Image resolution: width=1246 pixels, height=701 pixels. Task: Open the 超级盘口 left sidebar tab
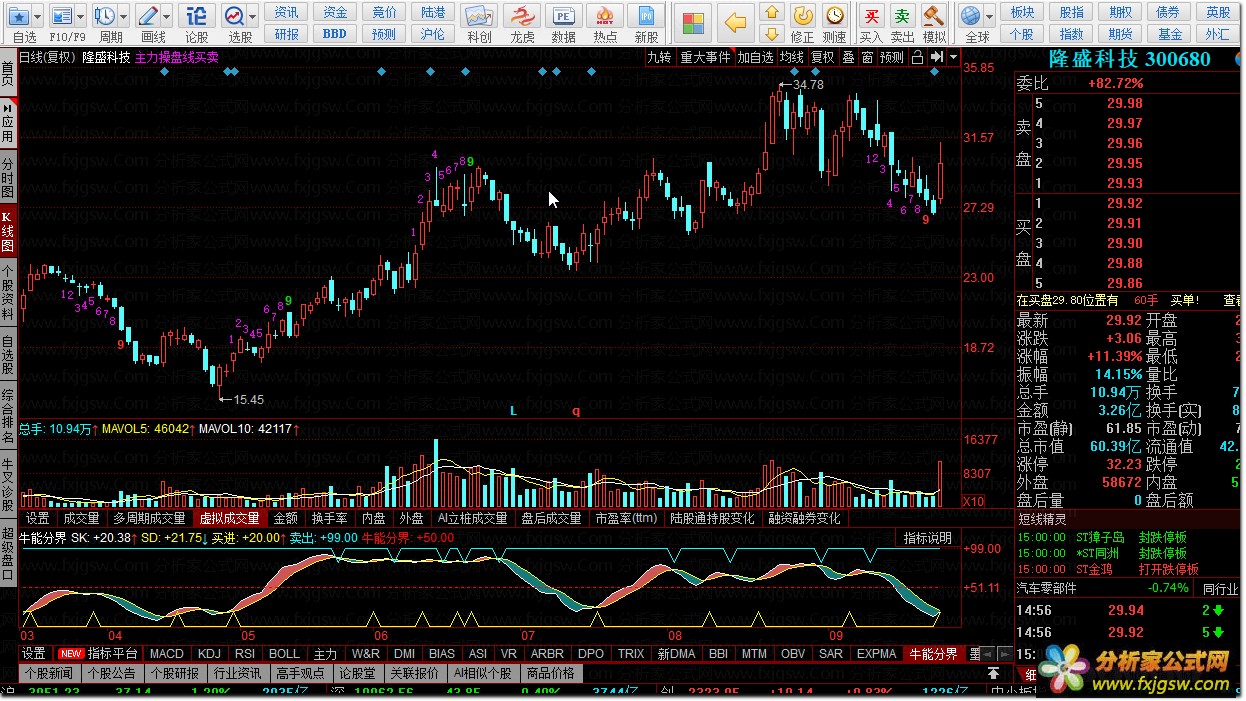8,552
